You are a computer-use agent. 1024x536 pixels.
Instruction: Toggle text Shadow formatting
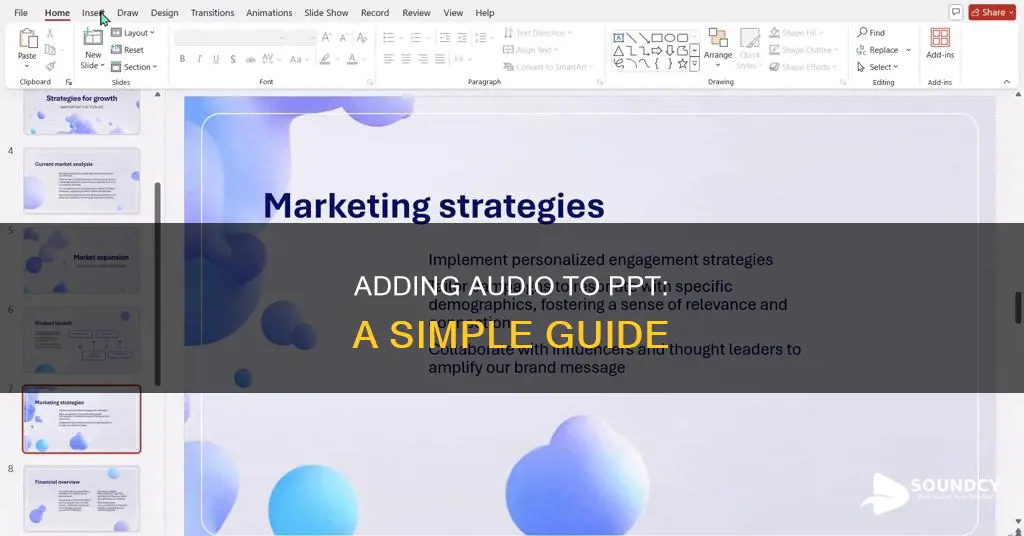tap(233, 59)
